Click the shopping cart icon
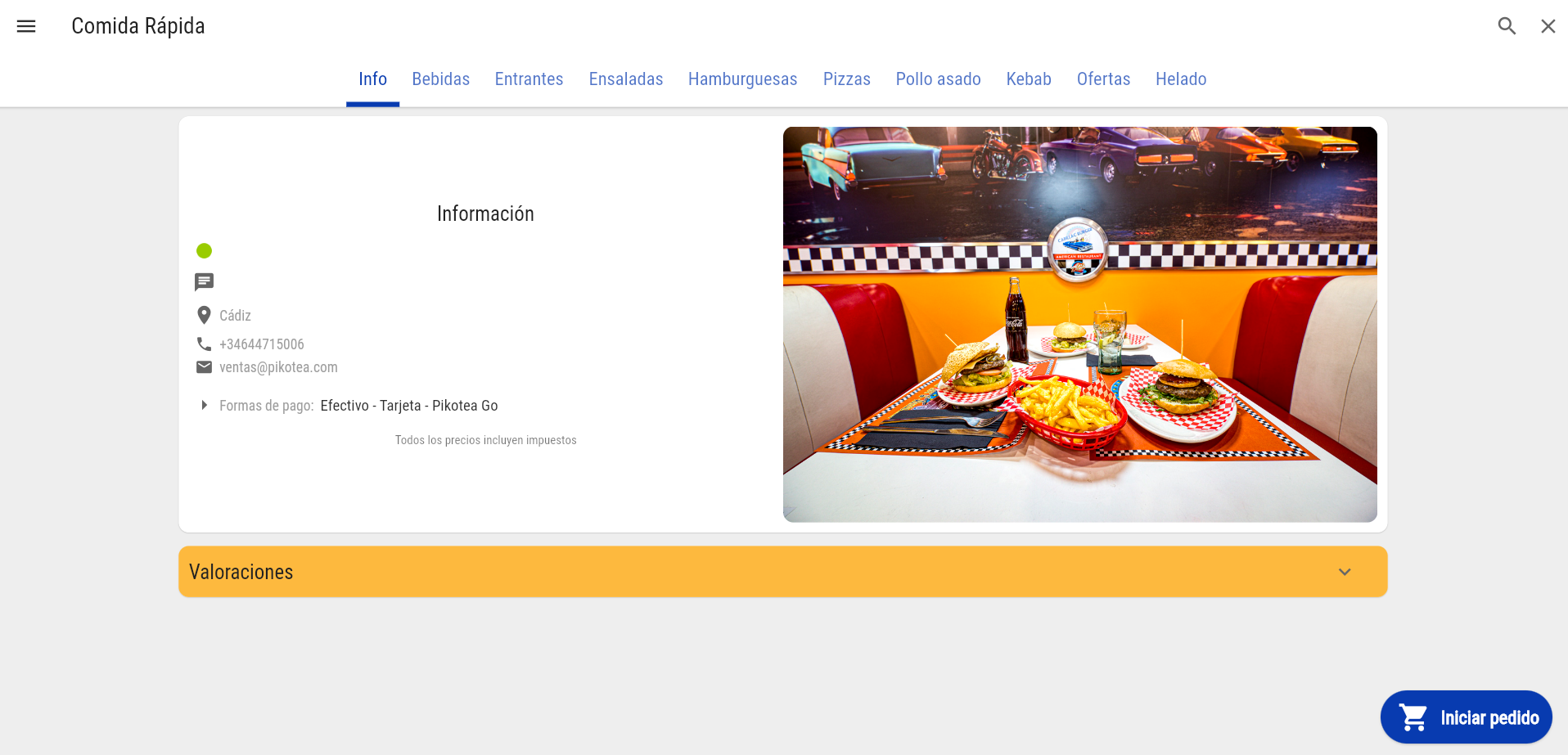The height and width of the screenshot is (755, 1568). 1413,717
